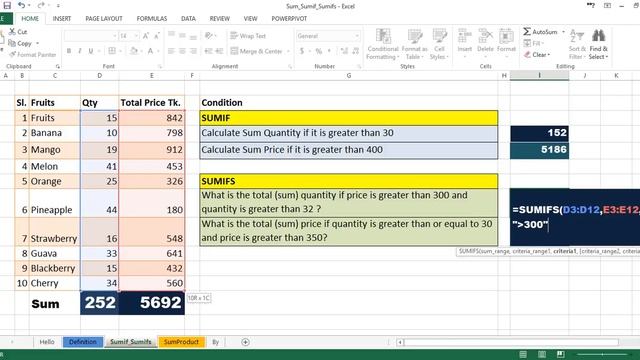The image size is (640, 360).
Task: Click the Accounting dollar format icon
Action: [302, 51]
